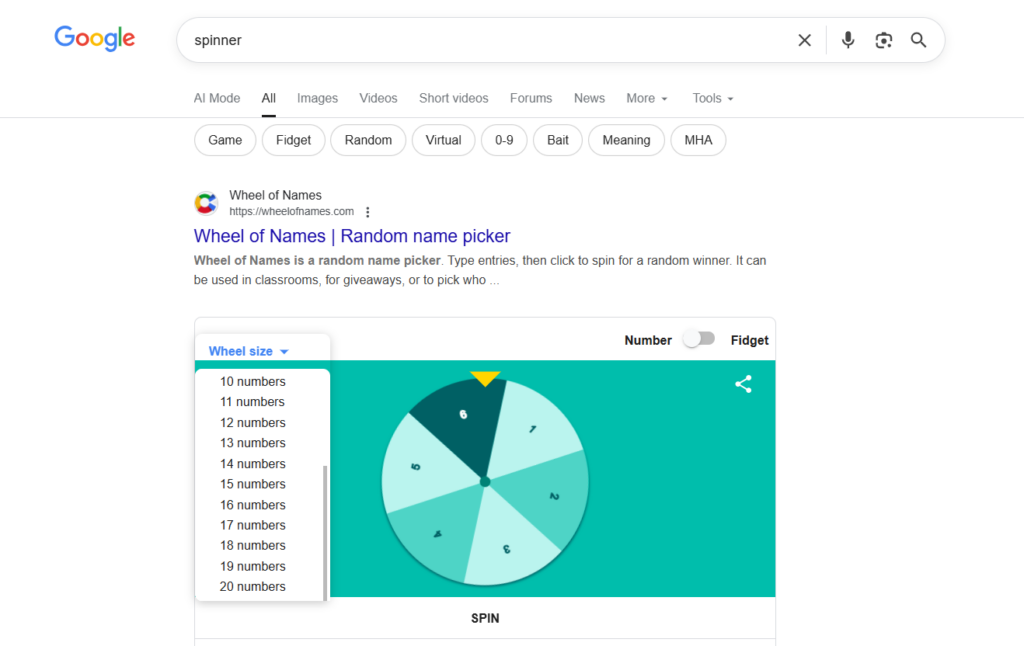Select the 20 numbers option
Image resolution: width=1024 pixels, height=646 pixels.
253,586
